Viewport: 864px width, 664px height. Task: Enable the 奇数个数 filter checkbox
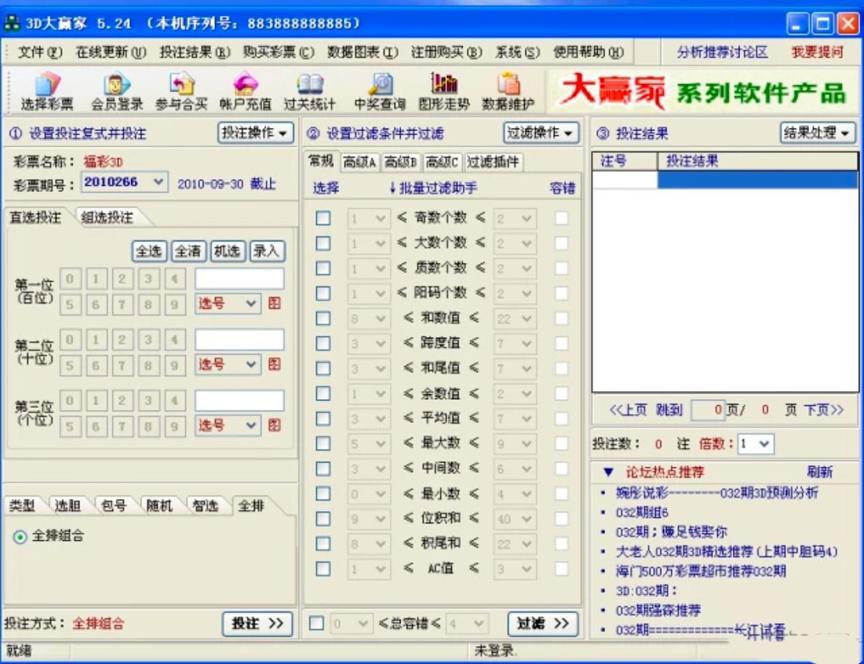323,218
